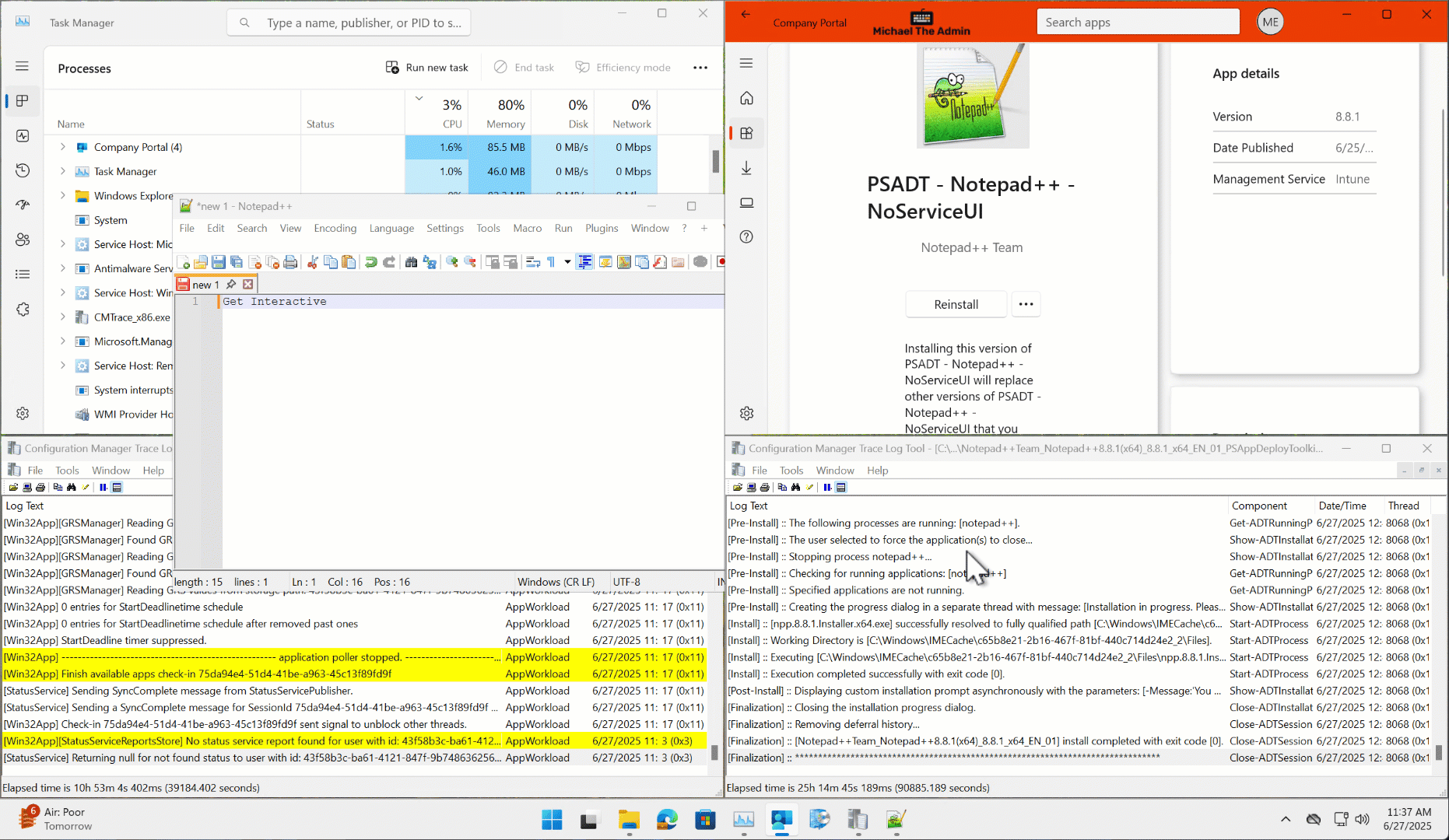Open Downloads section in Company Portal sidebar
The width and height of the screenshot is (1449, 840).
746,168
